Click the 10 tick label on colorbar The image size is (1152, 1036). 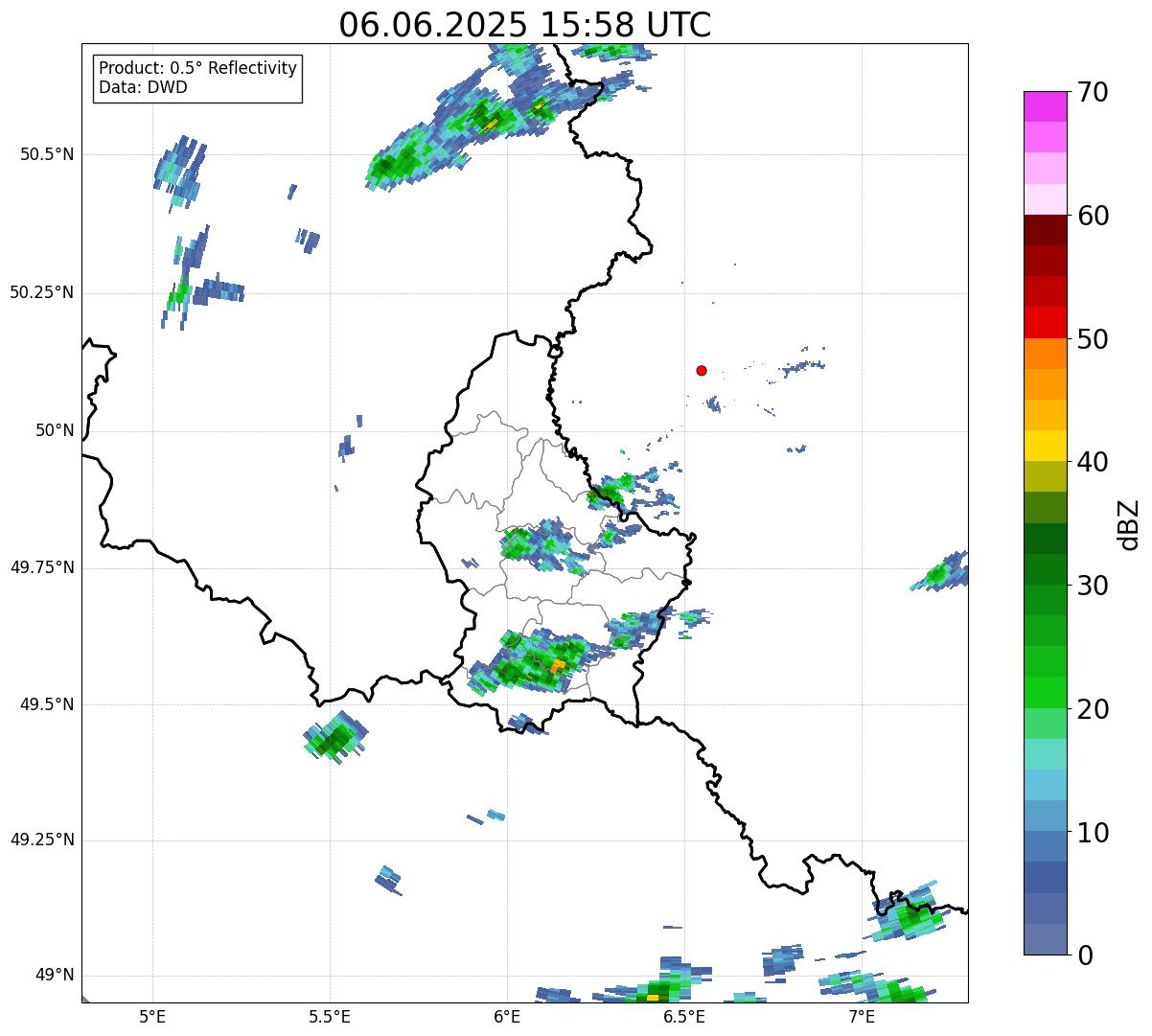pos(1093,832)
